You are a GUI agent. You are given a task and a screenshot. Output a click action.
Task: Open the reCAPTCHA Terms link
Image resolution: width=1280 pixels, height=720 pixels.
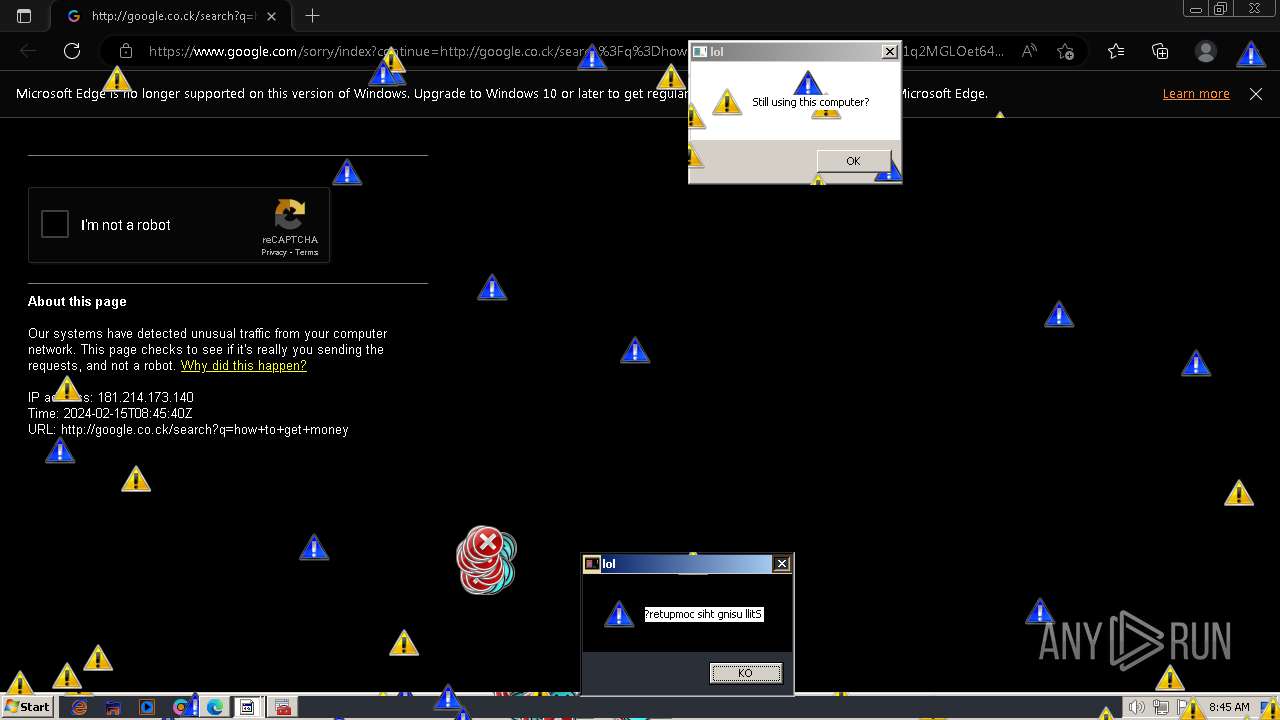pyautogui.click(x=306, y=252)
